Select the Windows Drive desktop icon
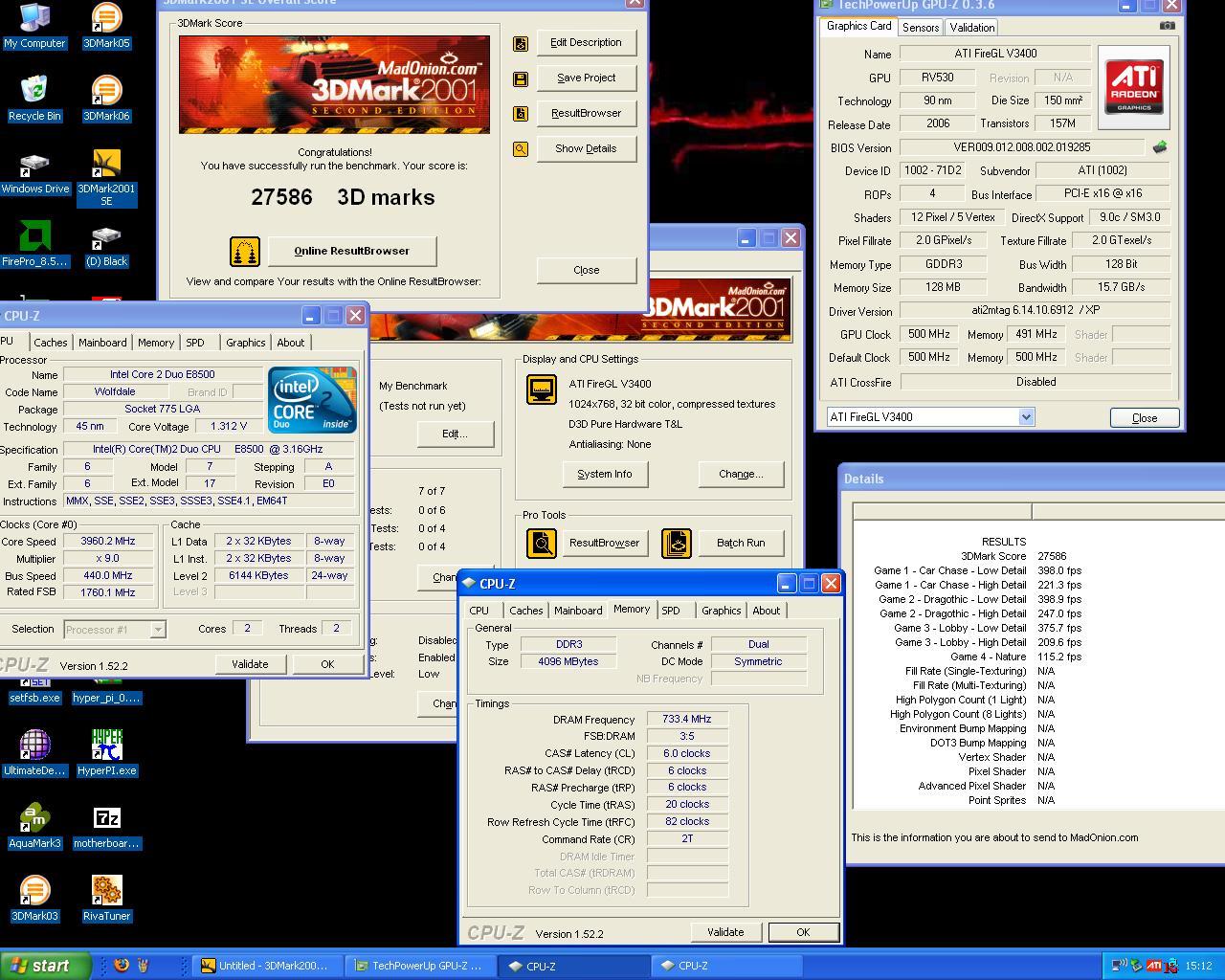 coord(34,170)
